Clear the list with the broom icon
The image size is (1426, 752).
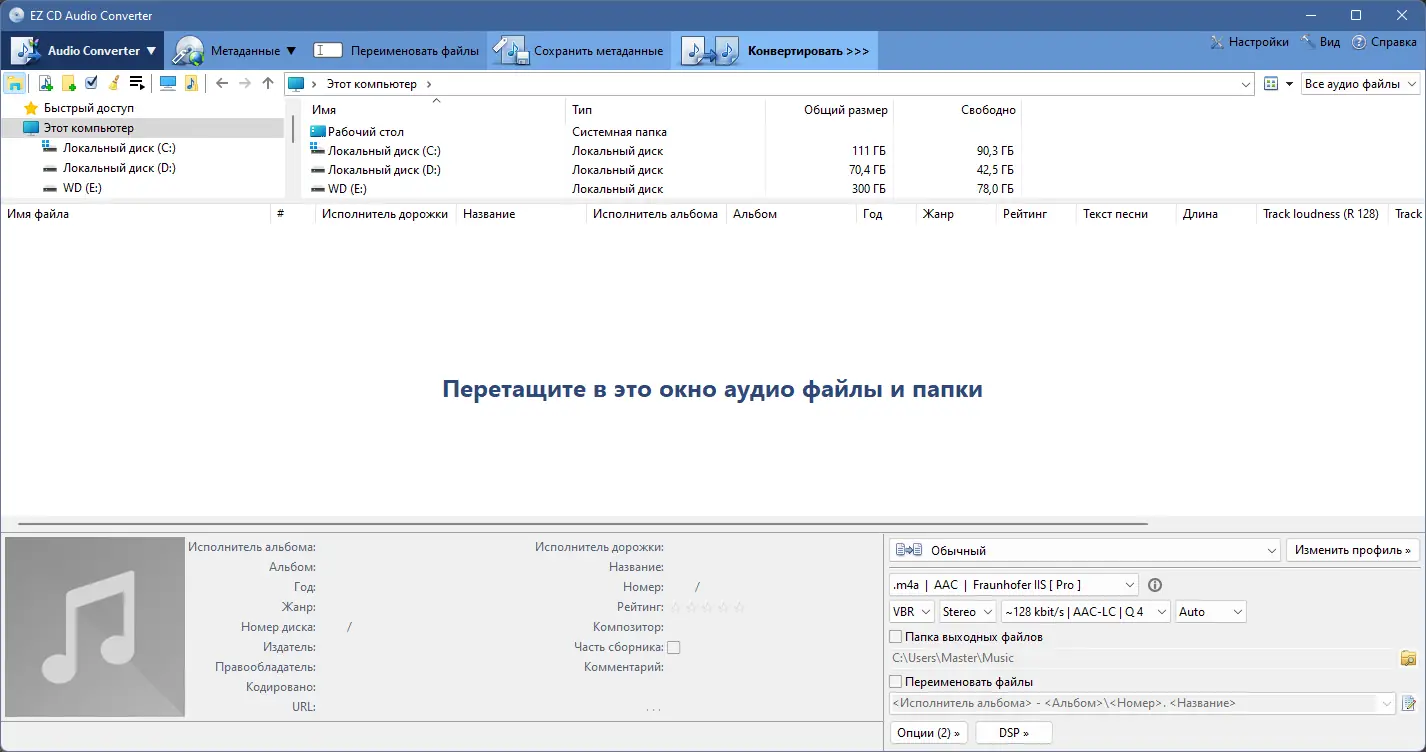point(113,83)
